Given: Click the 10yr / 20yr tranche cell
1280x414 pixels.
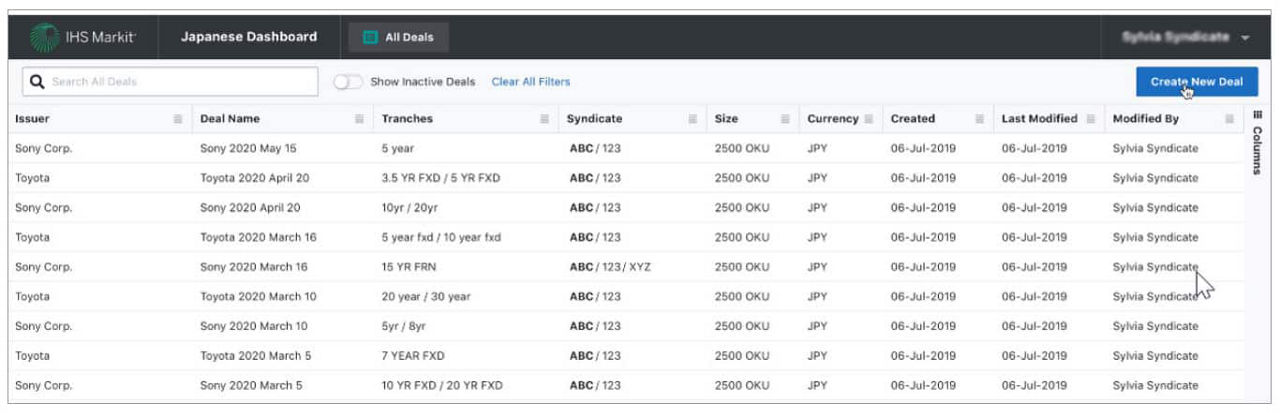Looking at the screenshot, I should point(411,208).
